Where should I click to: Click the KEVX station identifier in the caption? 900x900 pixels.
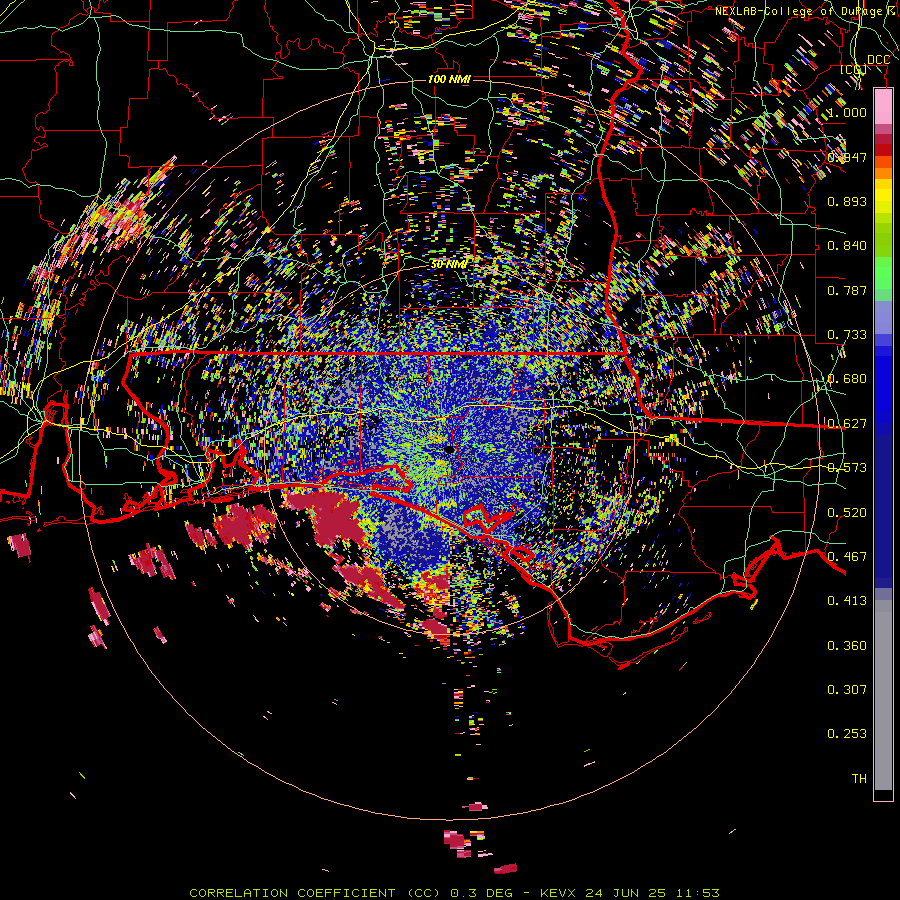click(560, 893)
